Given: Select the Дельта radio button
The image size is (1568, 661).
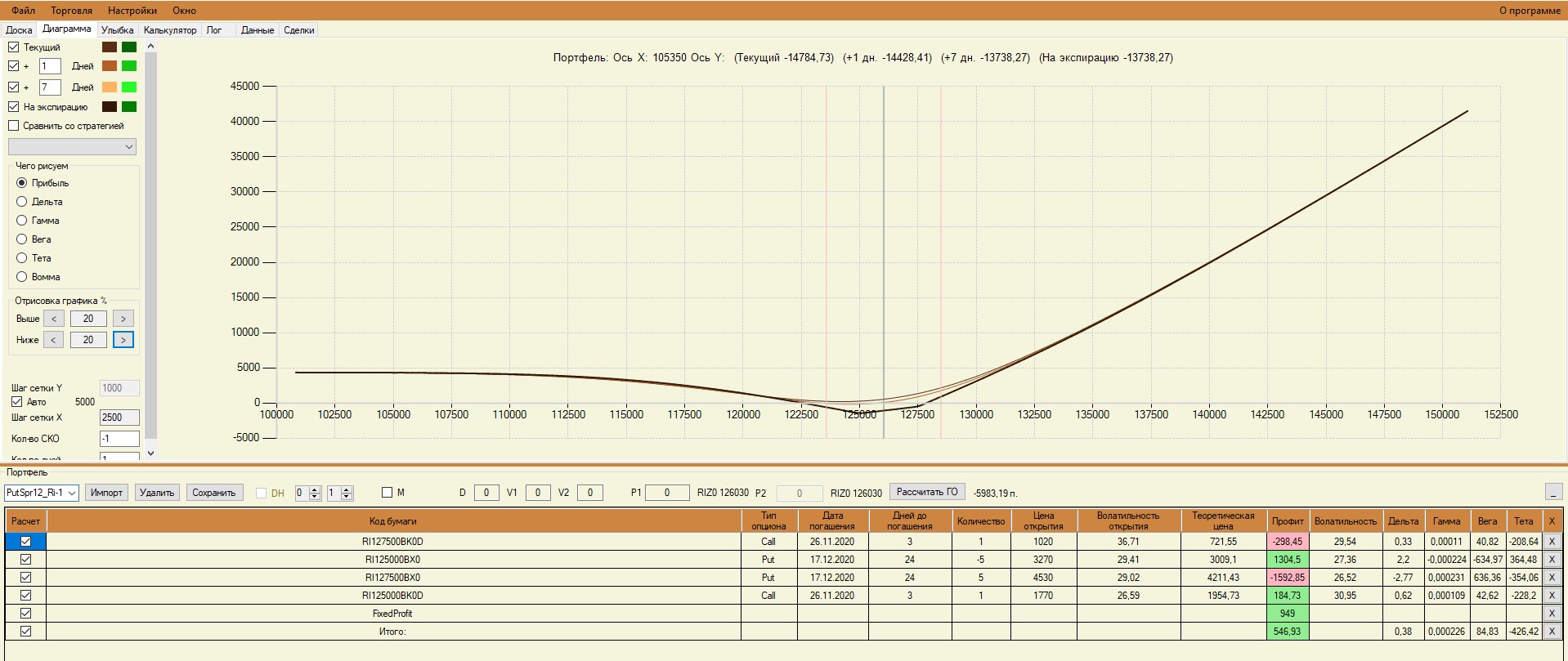Looking at the screenshot, I should coord(22,202).
